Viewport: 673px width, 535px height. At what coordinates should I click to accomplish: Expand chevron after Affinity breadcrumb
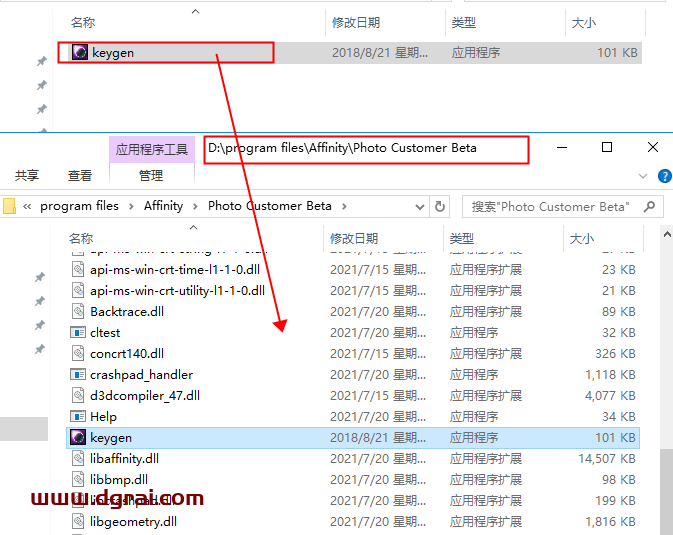(195, 207)
